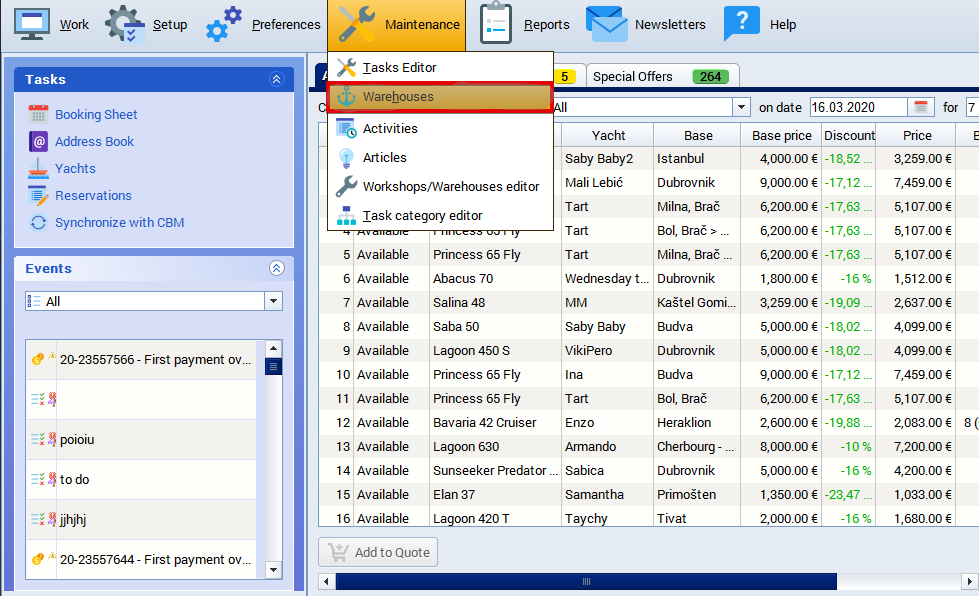
Task: Click the Booking Sheet calendar icon
Action: coord(38,114)
